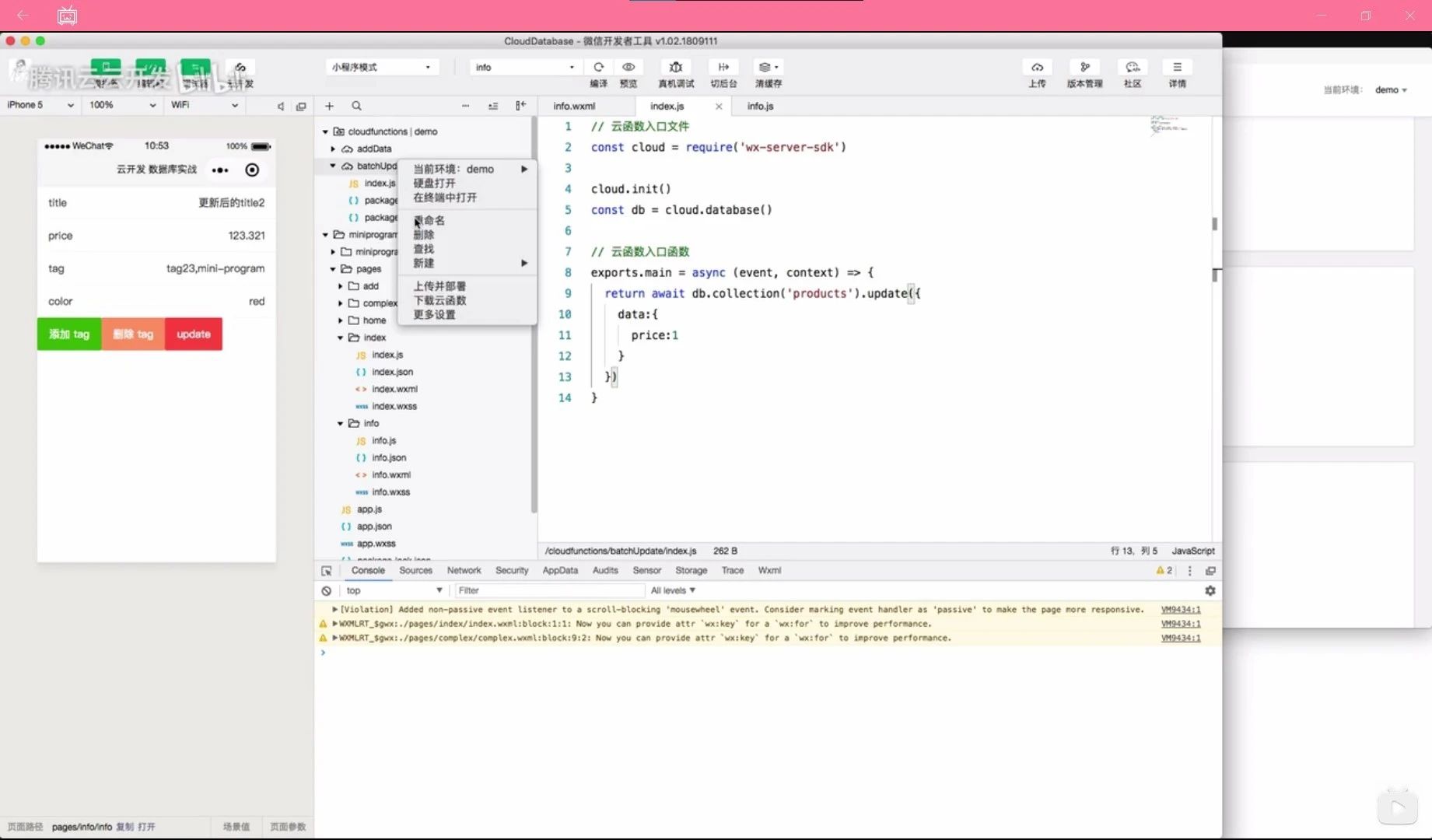
Task: Switch to the info.wxml editor tab
Action: (574, 106)
